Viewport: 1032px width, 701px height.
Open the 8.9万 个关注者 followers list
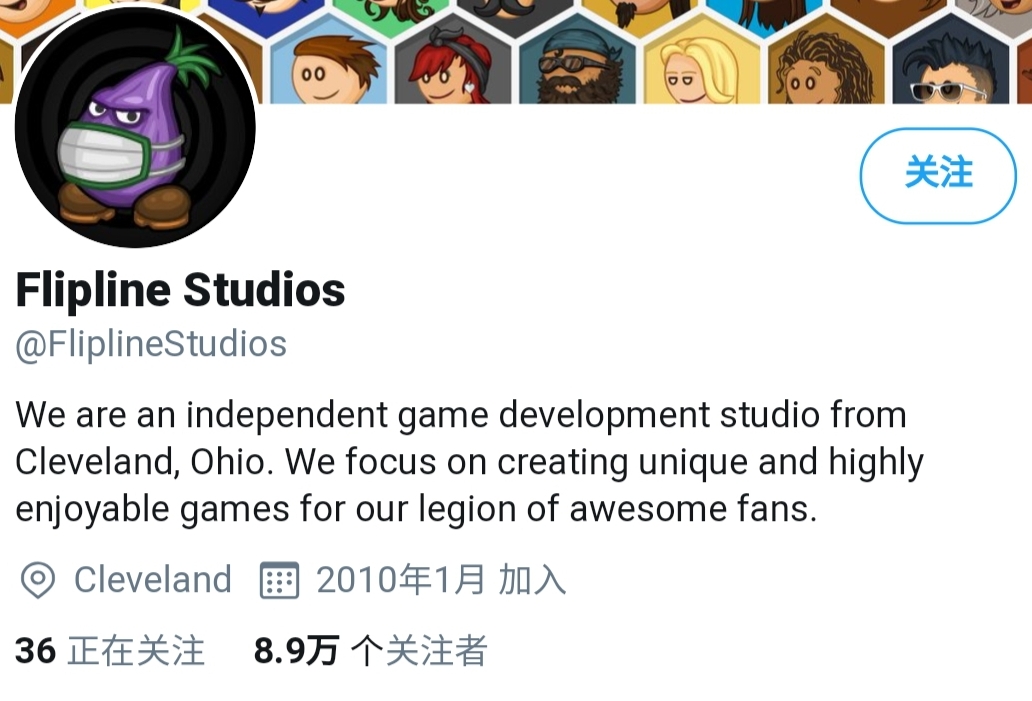coord(371,650)
